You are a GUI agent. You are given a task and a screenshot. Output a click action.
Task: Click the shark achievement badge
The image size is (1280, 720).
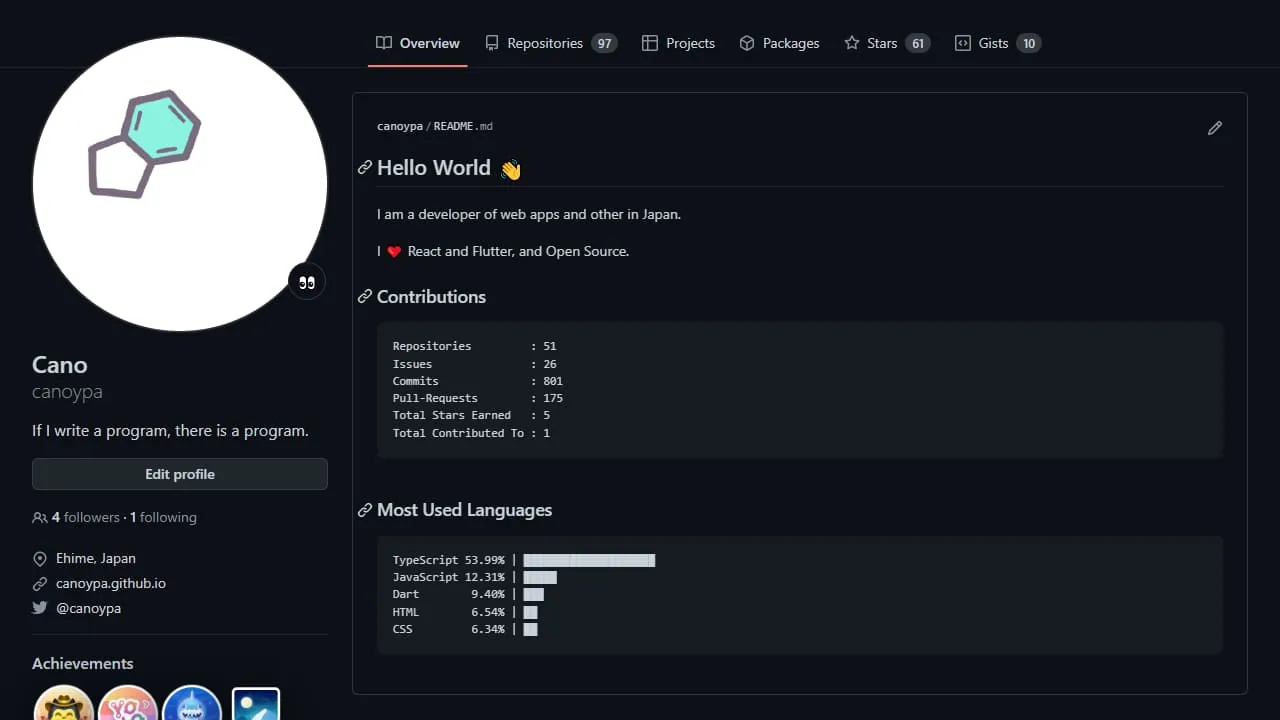191,705
